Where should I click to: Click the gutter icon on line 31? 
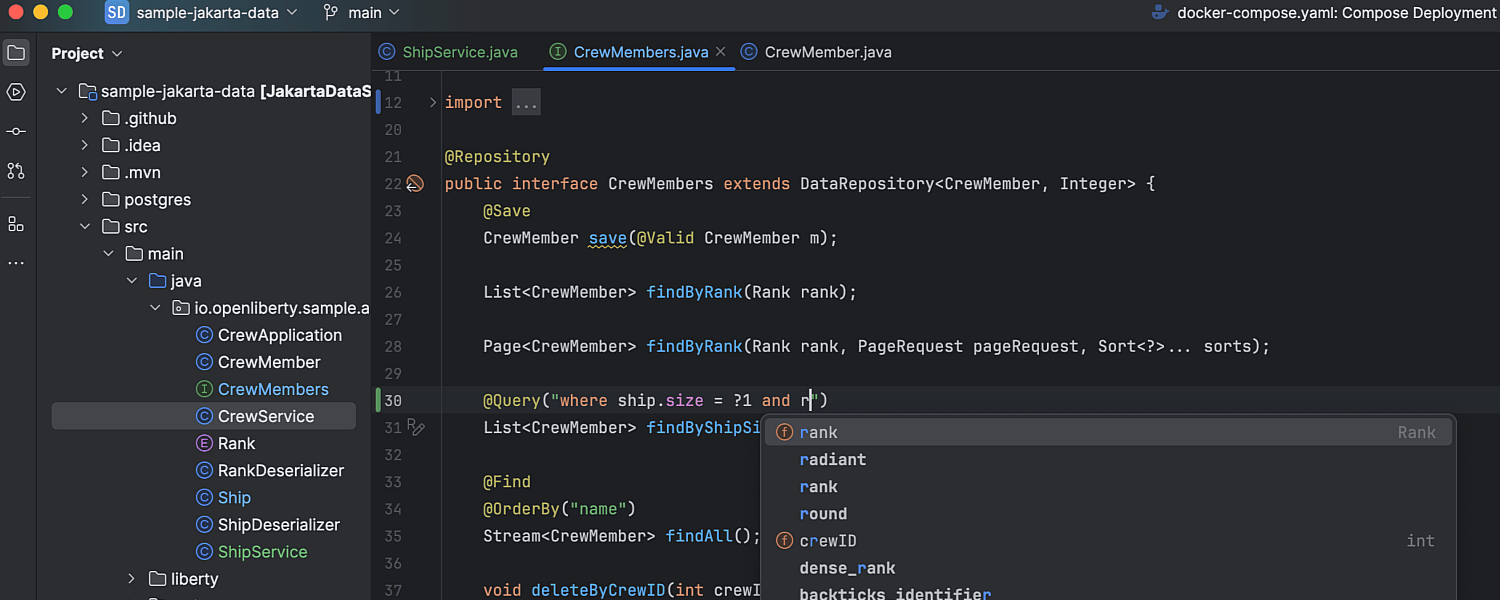click(416, 428)
